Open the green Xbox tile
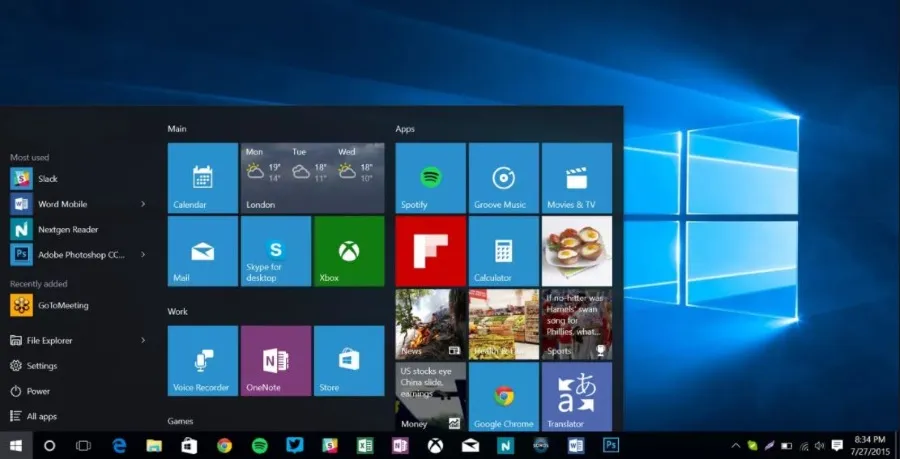900x459 pixels. 349,251
